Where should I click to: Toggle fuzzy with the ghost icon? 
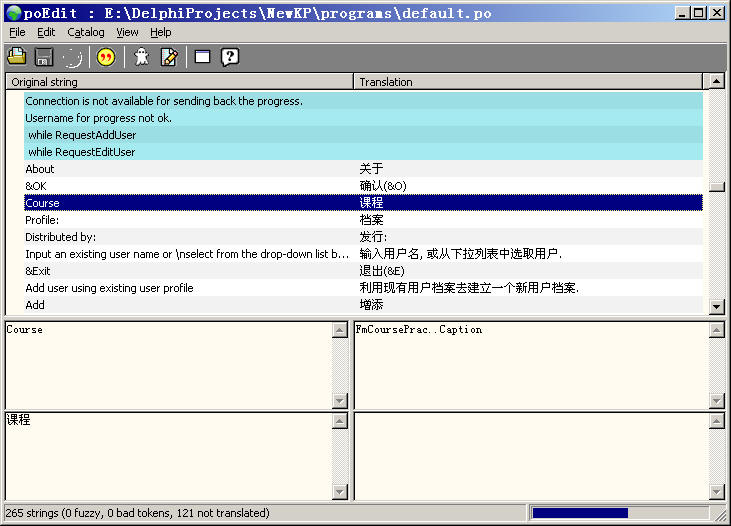141,57
